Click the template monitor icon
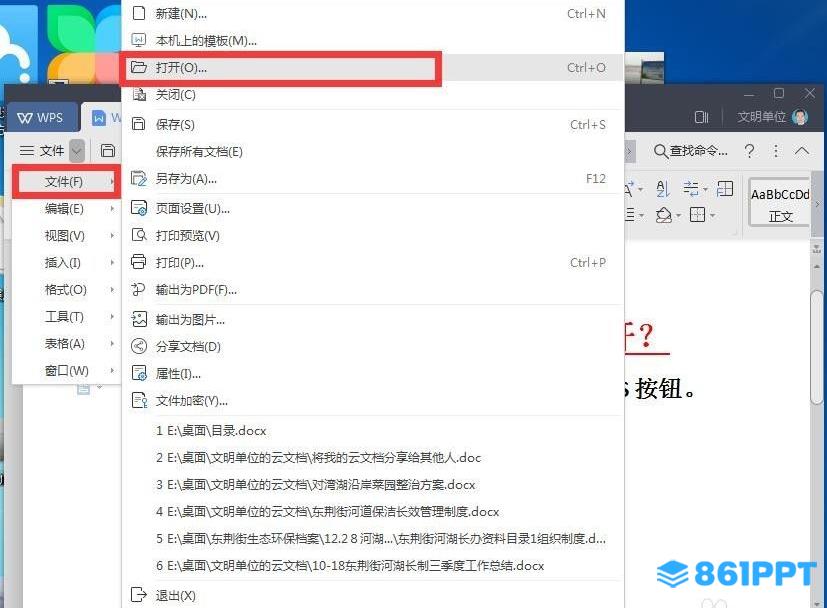 [x=139, y=40]
